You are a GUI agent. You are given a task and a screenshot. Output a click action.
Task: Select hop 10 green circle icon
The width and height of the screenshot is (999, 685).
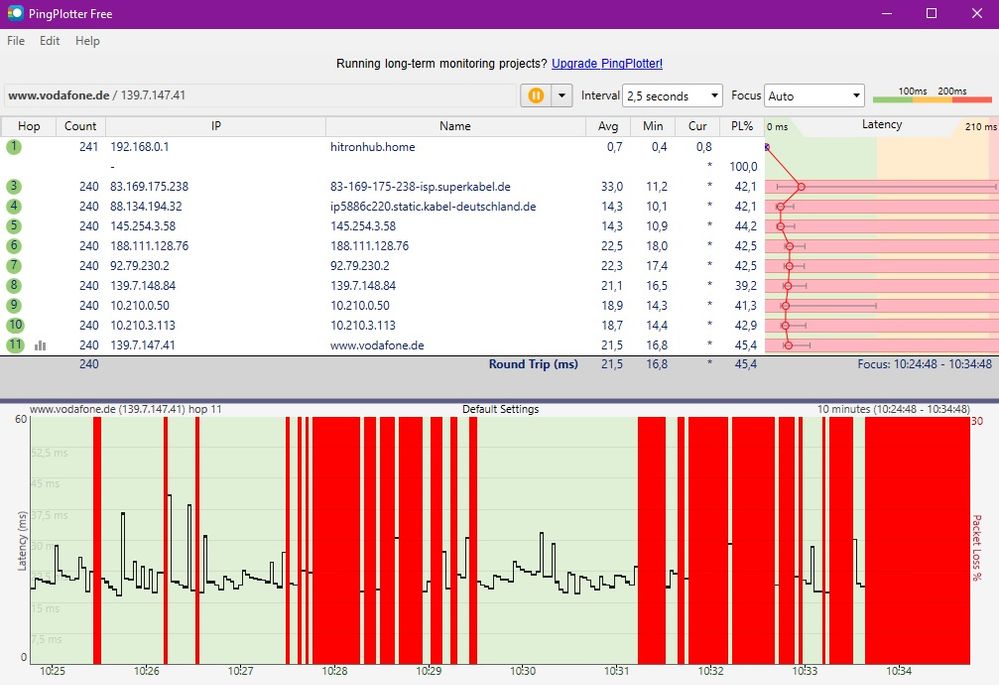15,324
